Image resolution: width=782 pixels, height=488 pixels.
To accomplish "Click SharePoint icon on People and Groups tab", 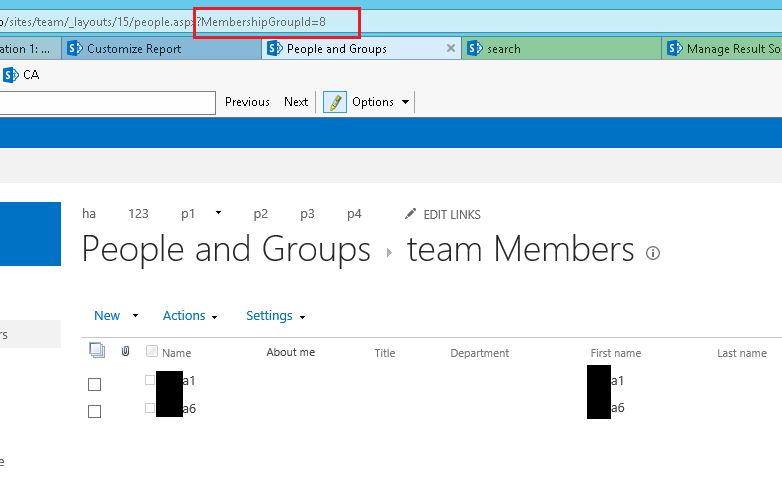I will [x=275, y=48].
